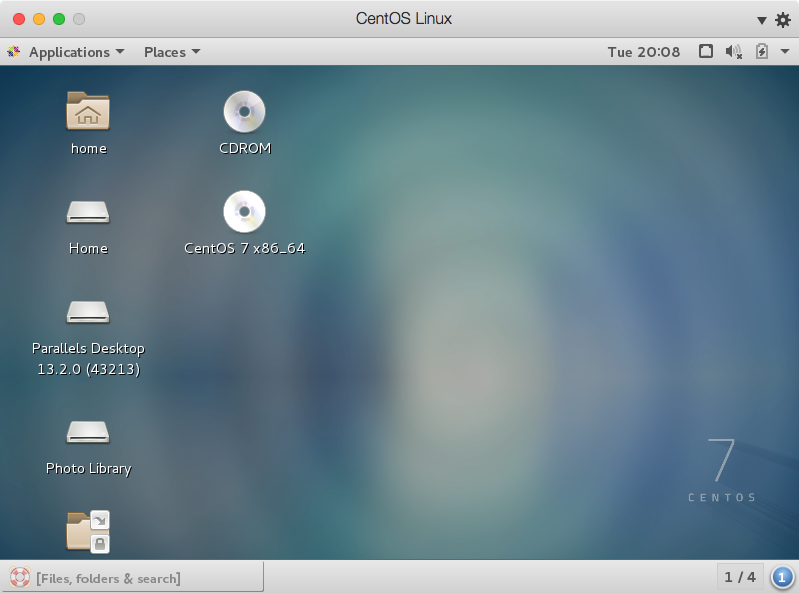Open the home folder desktop icon

tap(88, 111)
